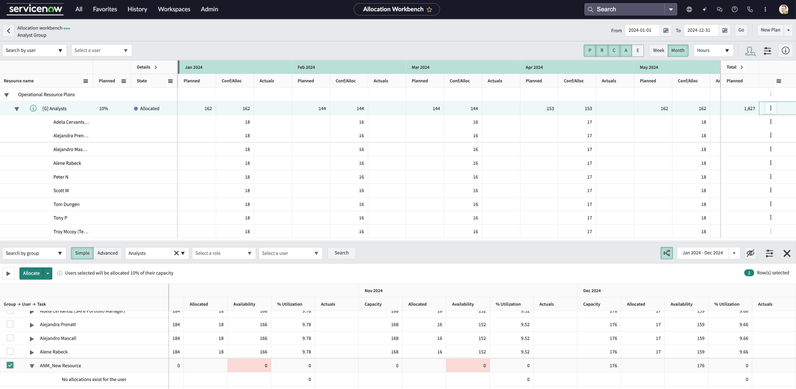Open the Workspaces menu

(174, 9)
